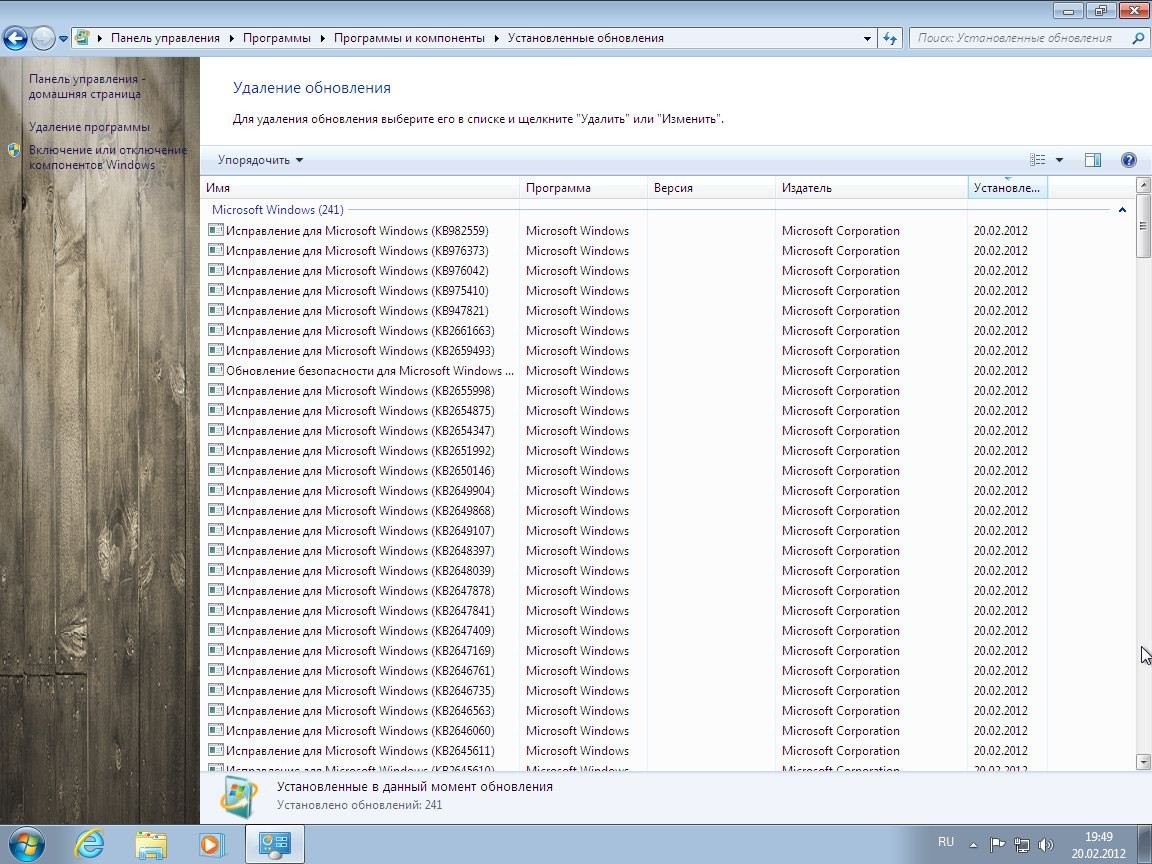The height and width of the screenshot is (864, 1152).
Task: Click the icon of update KB2655998
Action: tap(215, 390)
